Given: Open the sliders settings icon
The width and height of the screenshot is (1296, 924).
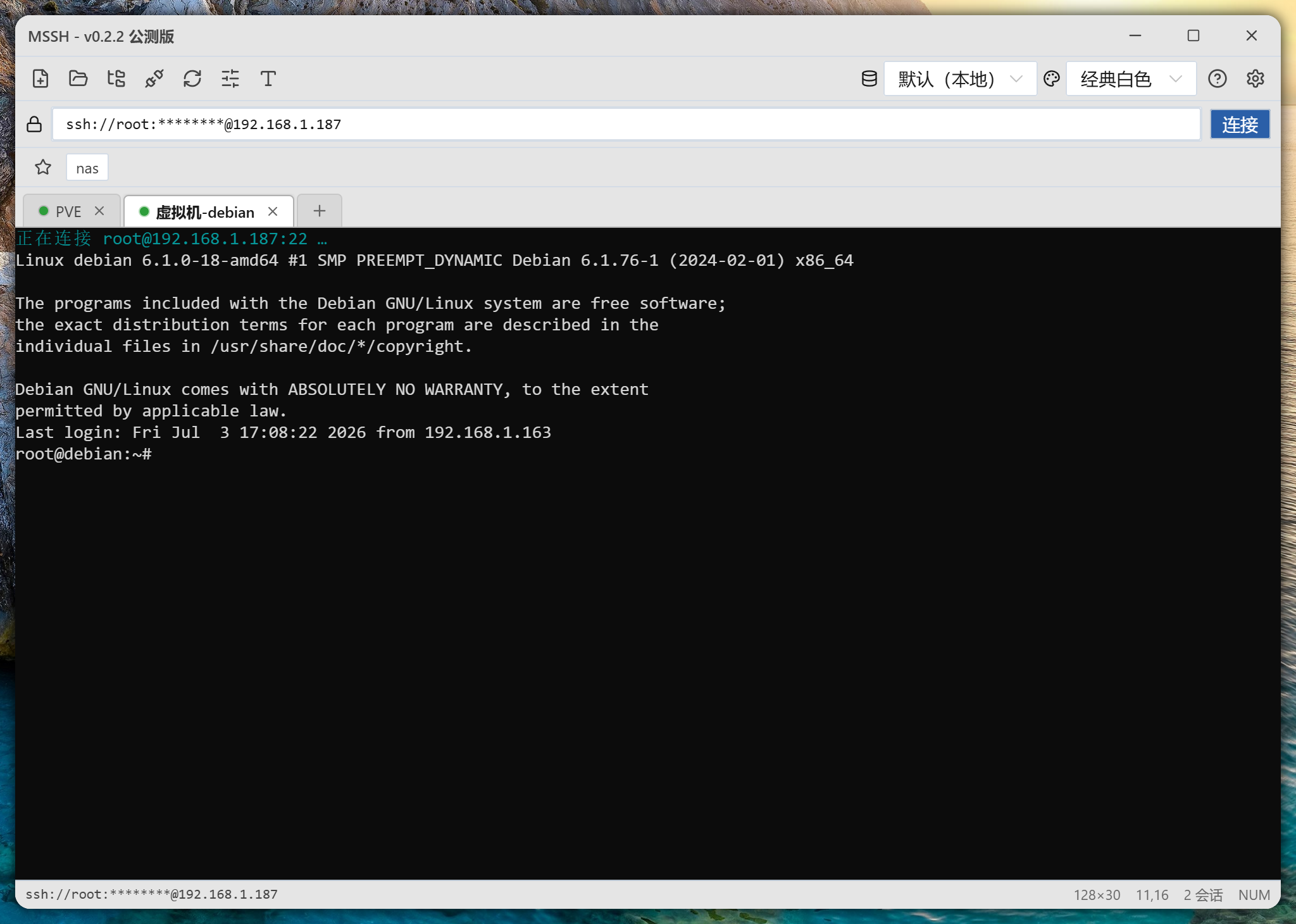Looking at the screenshot, I should (x=230, y=78).
